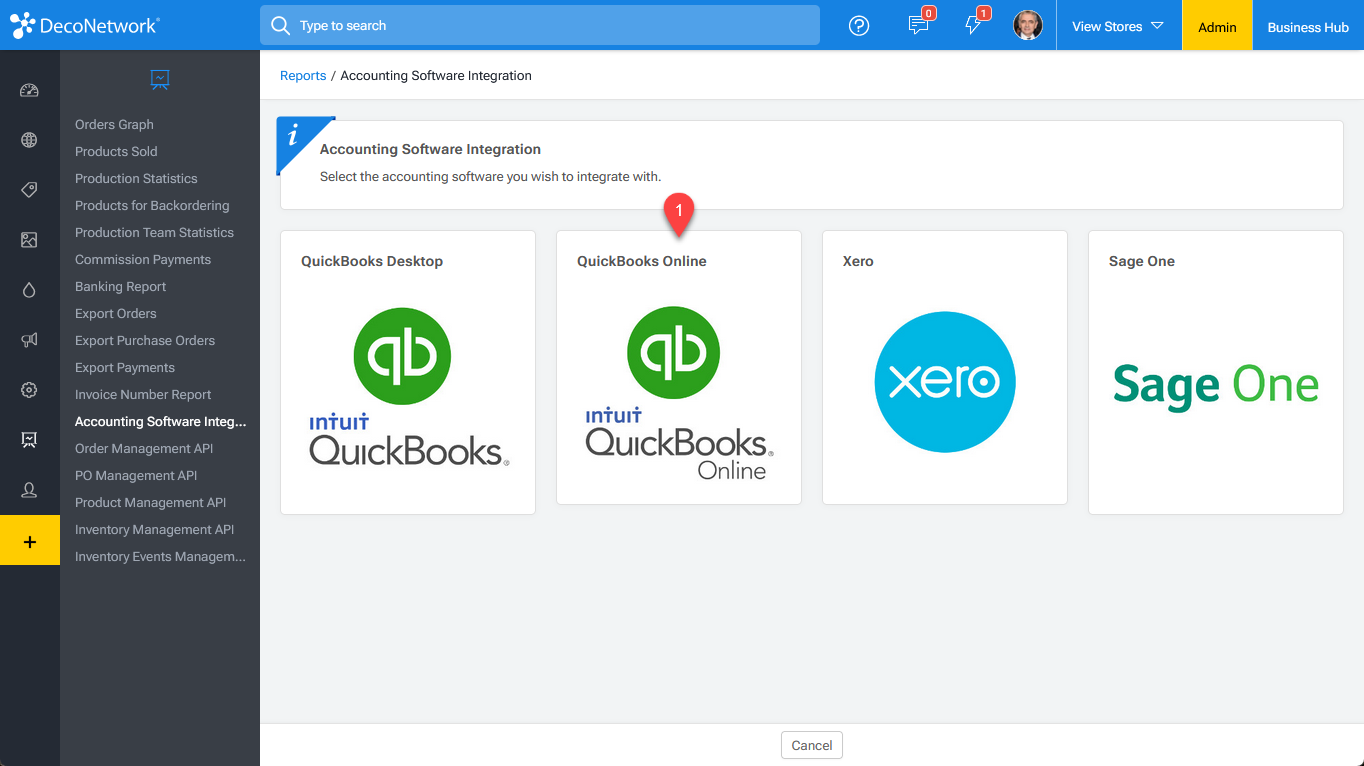Click the user avatar photo

point(1028,25)
